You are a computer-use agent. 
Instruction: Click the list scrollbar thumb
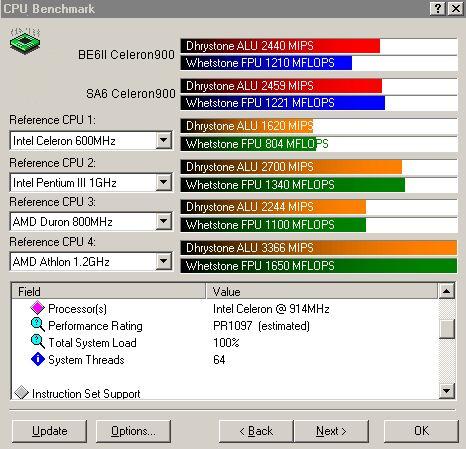click(447, 329)
